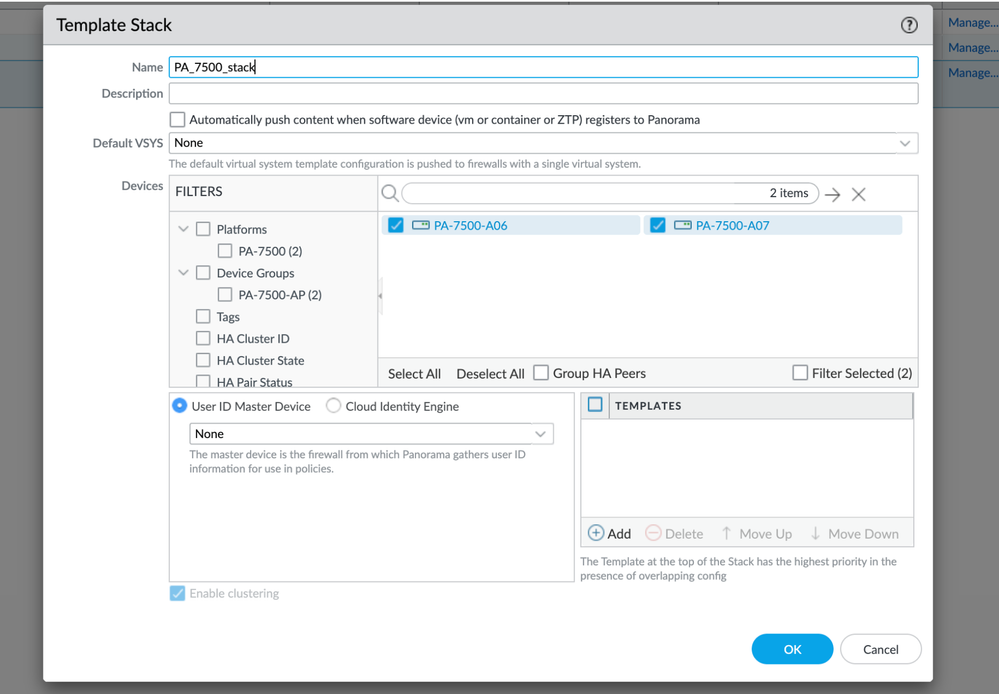Viewport: 999px width, 694px height.
Task: Check the Platforms filter checkbox
Action: [203, 229]
